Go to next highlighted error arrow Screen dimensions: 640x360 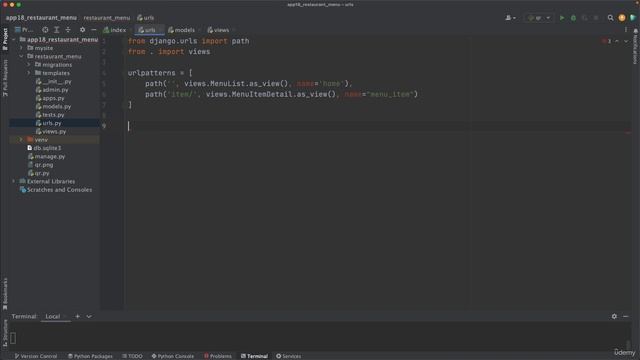pos(626,41)
